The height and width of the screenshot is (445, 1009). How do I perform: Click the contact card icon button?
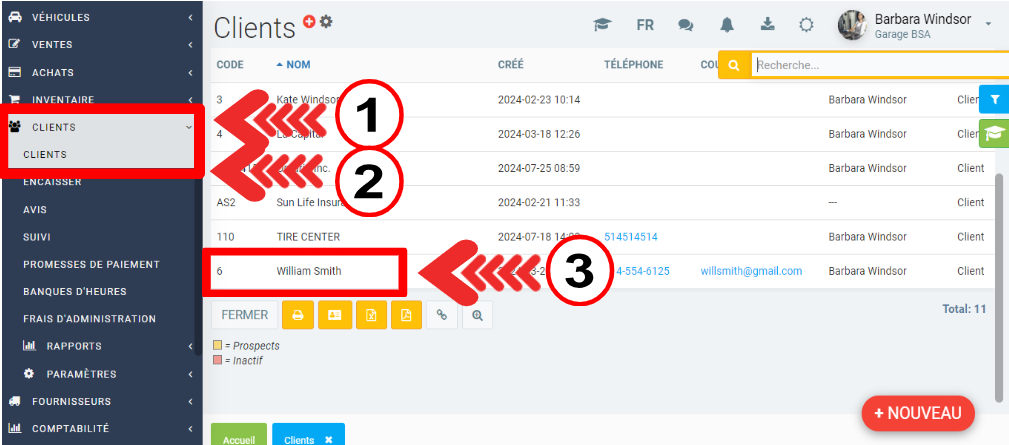334,314
